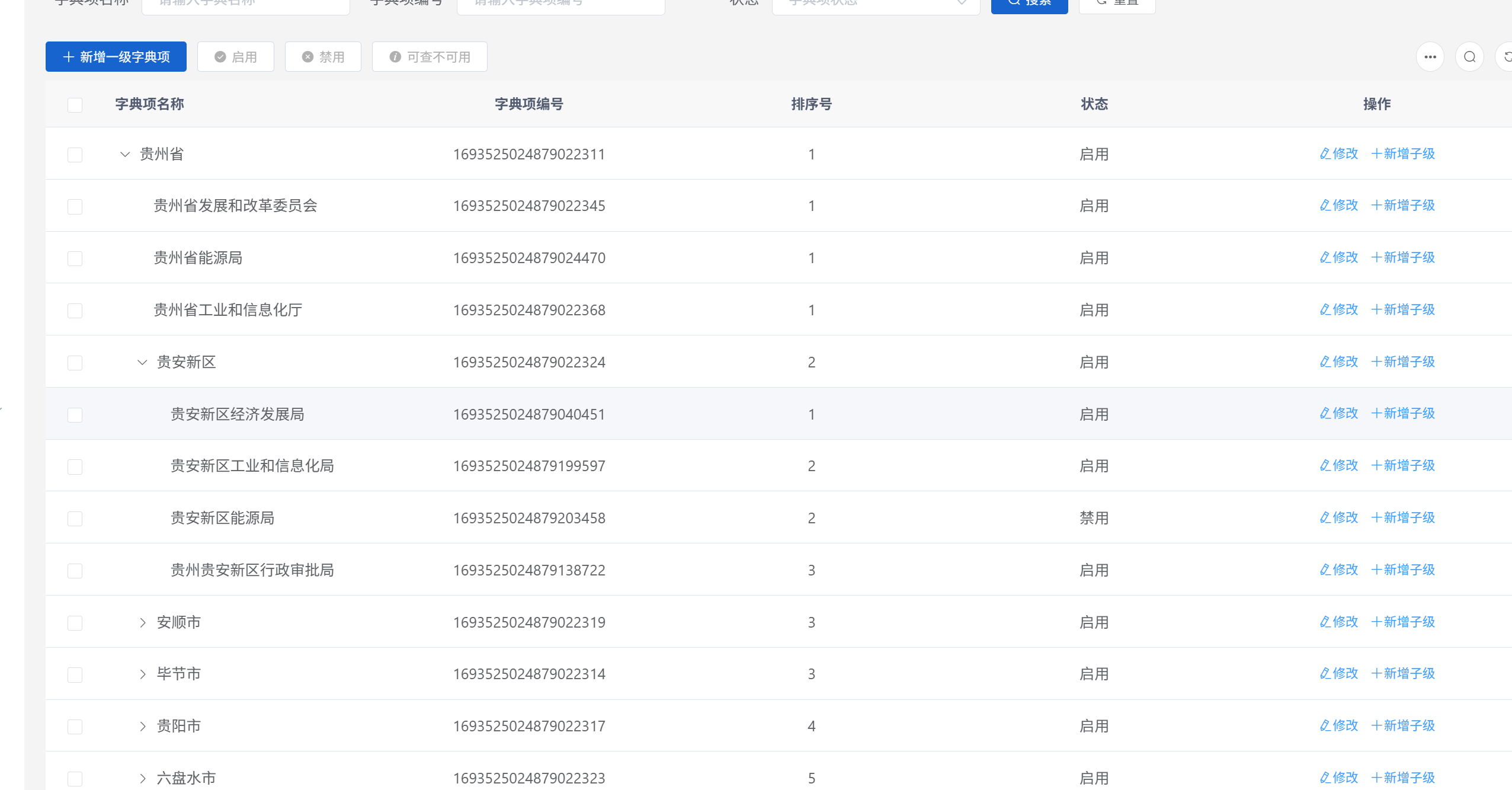Select the 贵安新区经济发展局 row checkbox
This screenshot has height=790, width=1512.
(75, 415)
